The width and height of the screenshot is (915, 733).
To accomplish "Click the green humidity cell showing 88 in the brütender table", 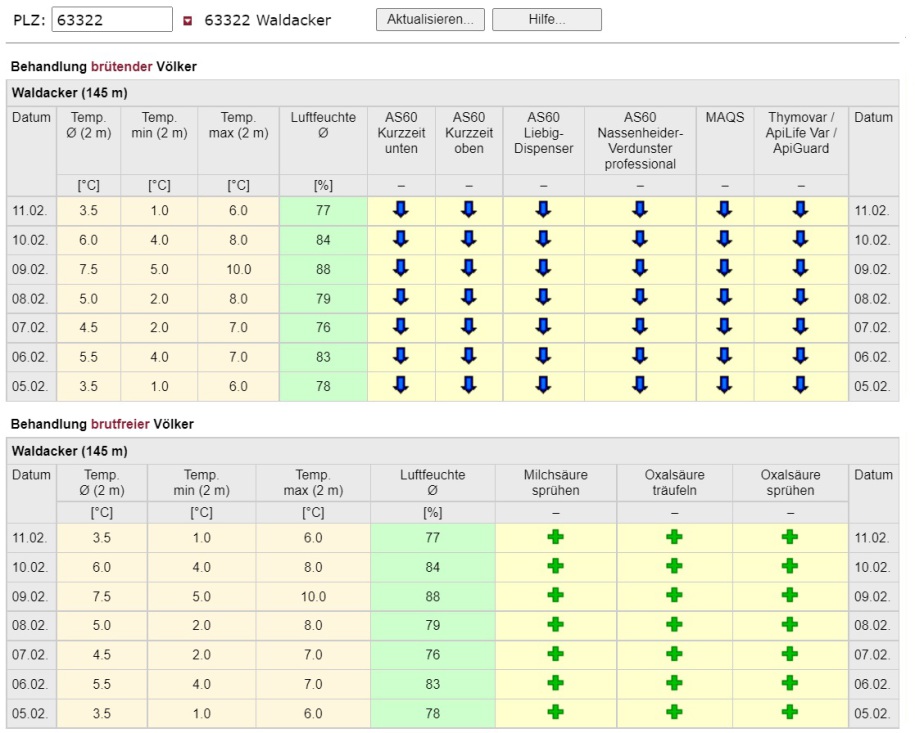I will (323, 269).
